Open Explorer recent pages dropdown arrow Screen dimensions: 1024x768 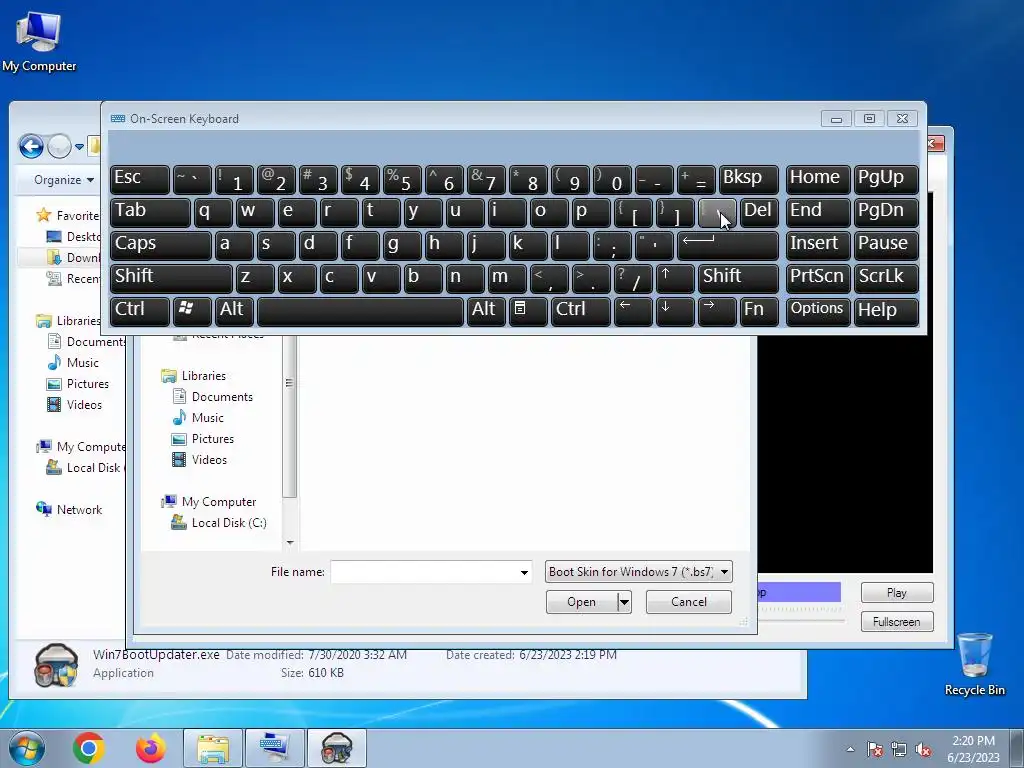coord(79,147)
